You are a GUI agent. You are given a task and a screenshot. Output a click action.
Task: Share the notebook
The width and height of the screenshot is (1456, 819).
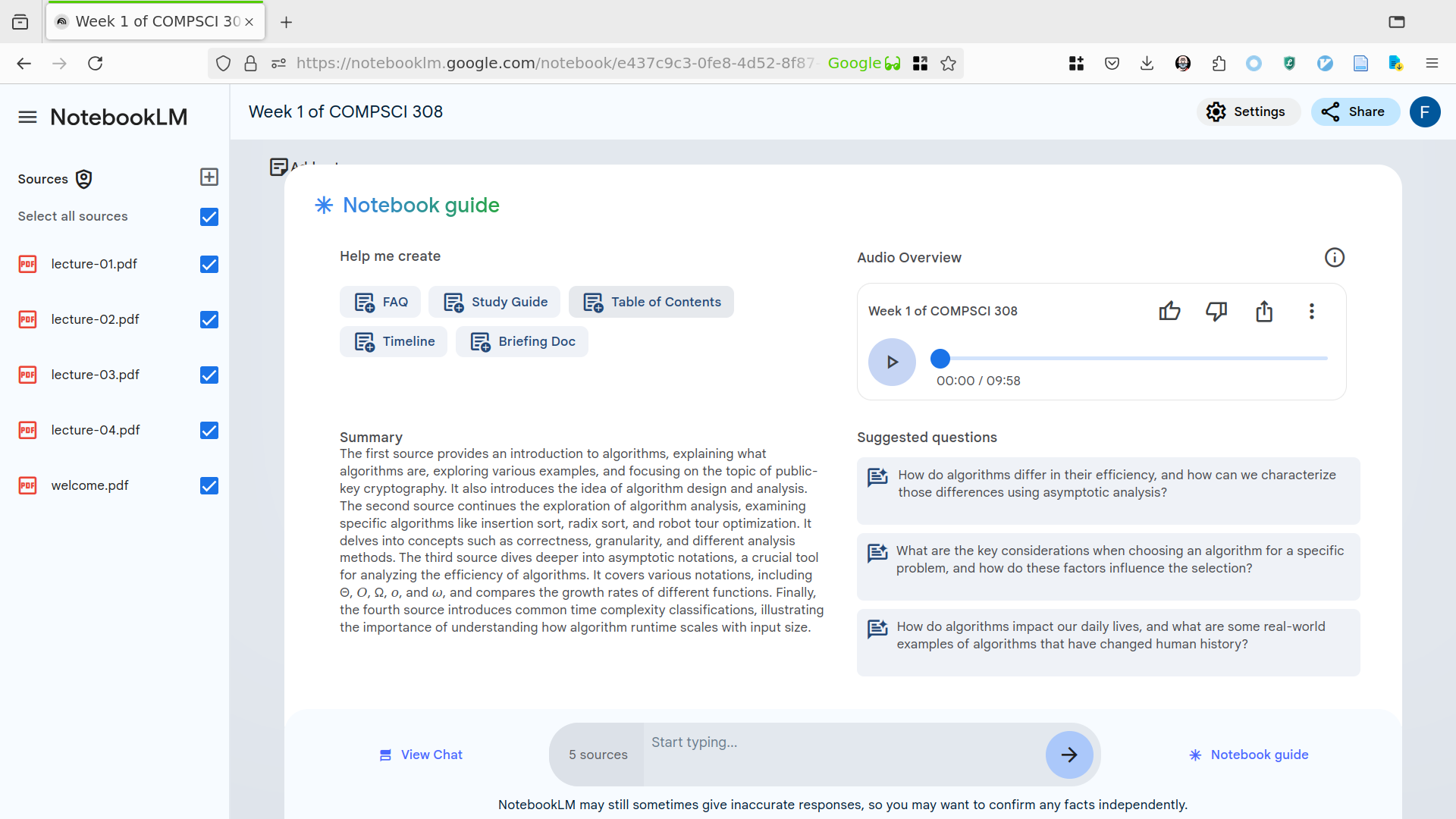click(x=1354, y=111)
